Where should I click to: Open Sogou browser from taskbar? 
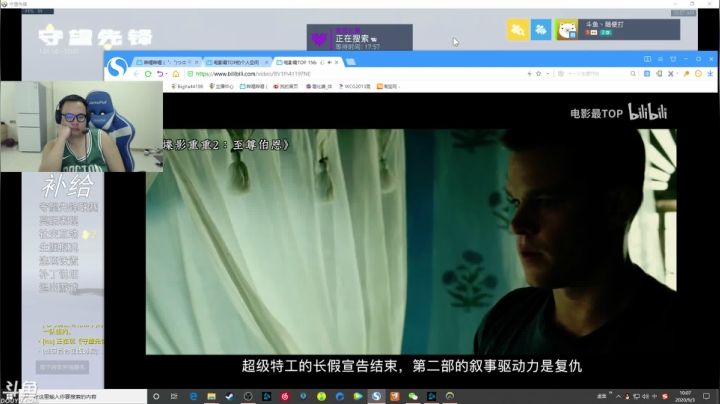376,396
